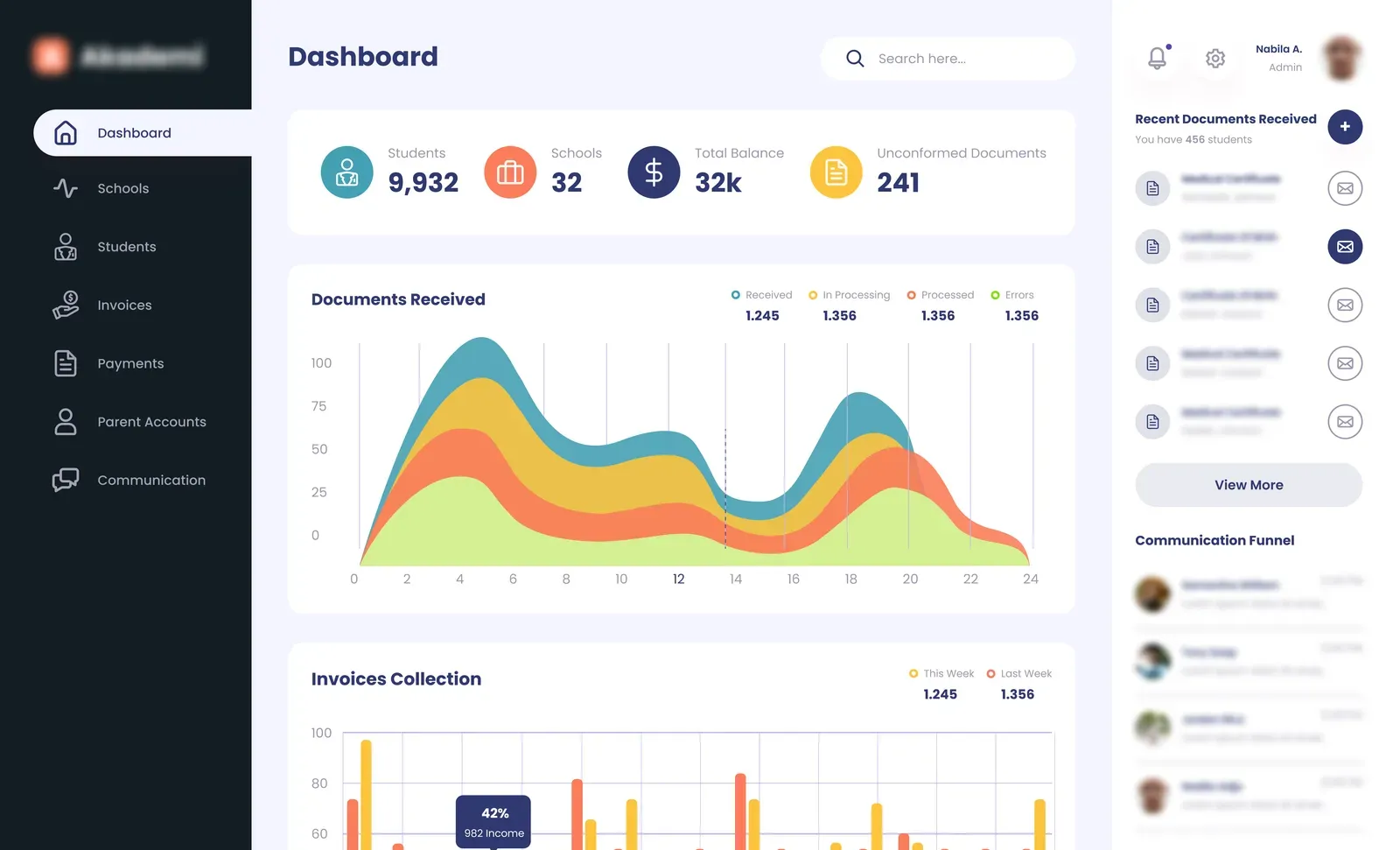Open Nabila A. admin profile avatar
This screenshot has height=850, width=1400.
[x=1341, y=59]
